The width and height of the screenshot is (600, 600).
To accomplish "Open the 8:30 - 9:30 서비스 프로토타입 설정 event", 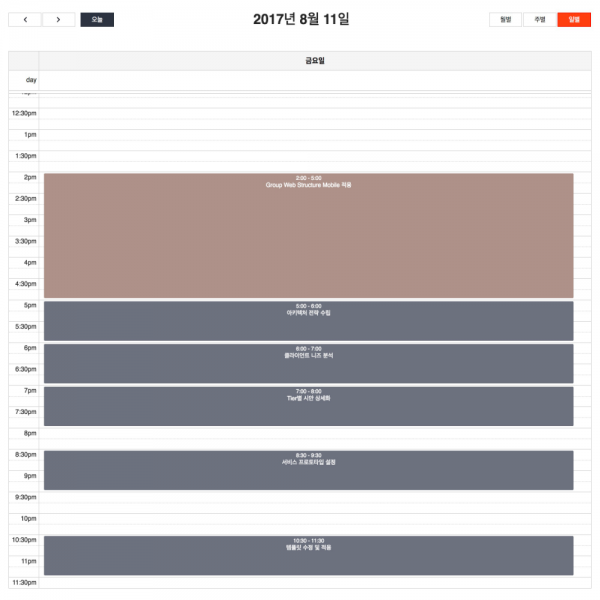I will 308,470.
